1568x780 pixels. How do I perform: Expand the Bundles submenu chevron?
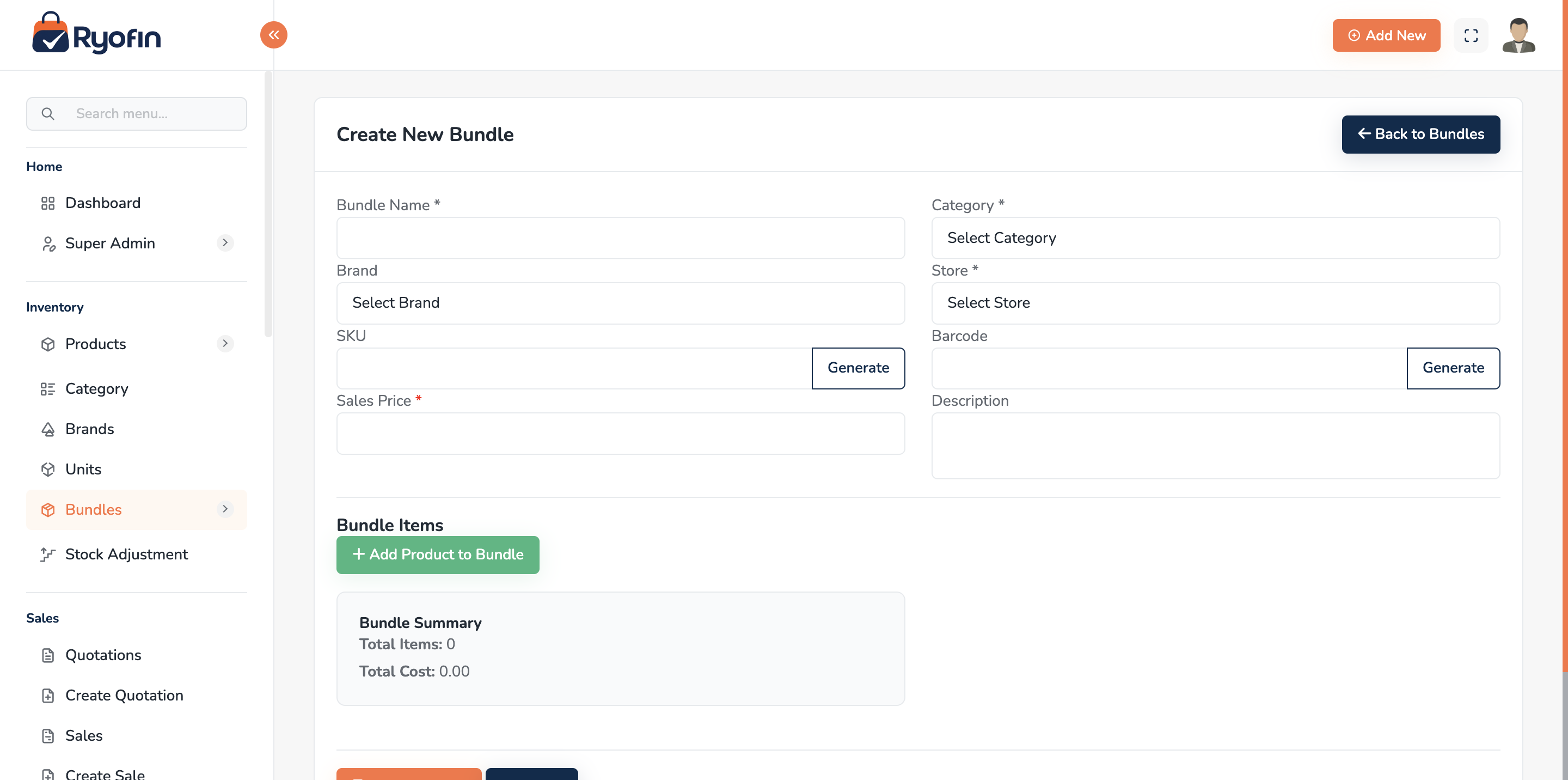coord(225,509)
